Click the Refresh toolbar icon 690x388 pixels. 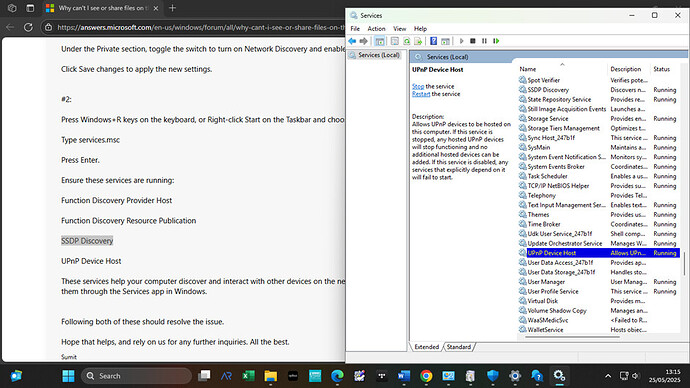pos(407,41)
